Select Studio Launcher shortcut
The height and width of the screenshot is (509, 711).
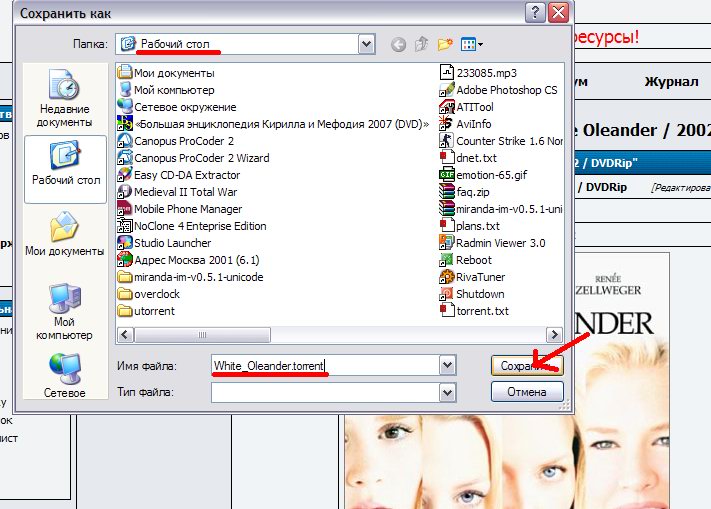[x=164, y=243]
